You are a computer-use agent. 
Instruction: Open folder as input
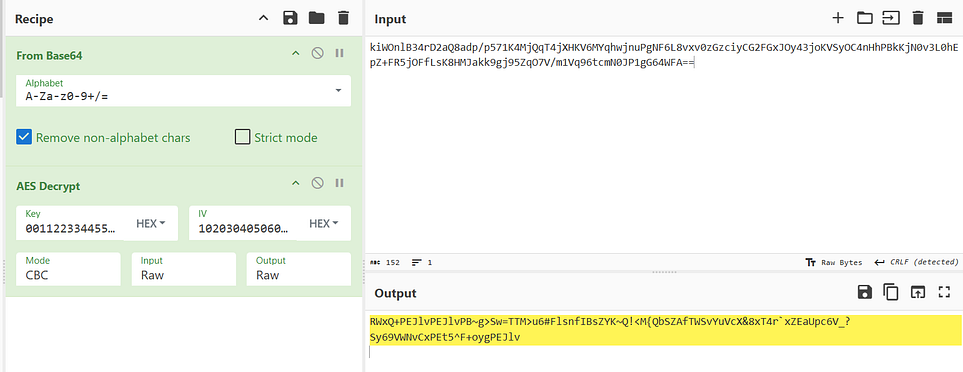pyautogui.click(x=865, y=18)
